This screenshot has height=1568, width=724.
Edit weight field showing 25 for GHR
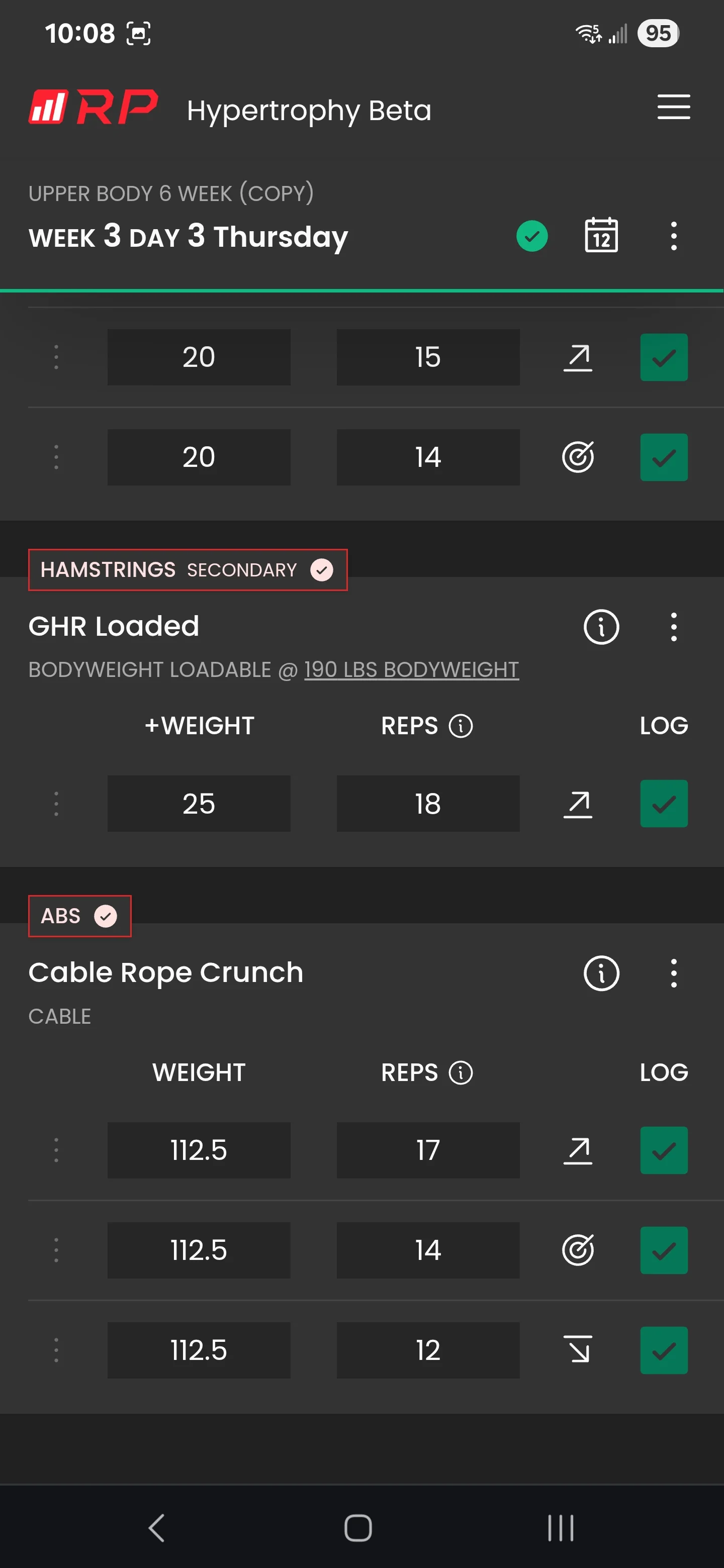(x=199, y=804)
